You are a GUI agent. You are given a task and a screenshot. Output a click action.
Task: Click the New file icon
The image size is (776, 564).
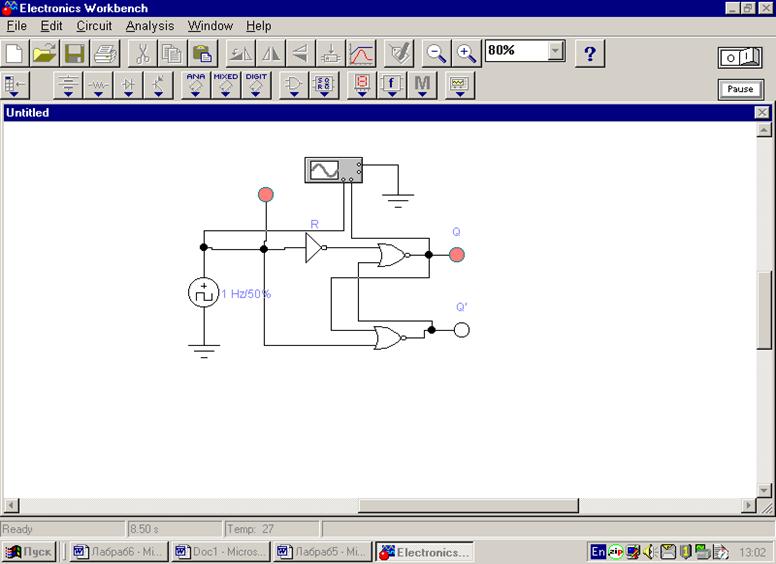pyautogui.click(x=15, y=53)
